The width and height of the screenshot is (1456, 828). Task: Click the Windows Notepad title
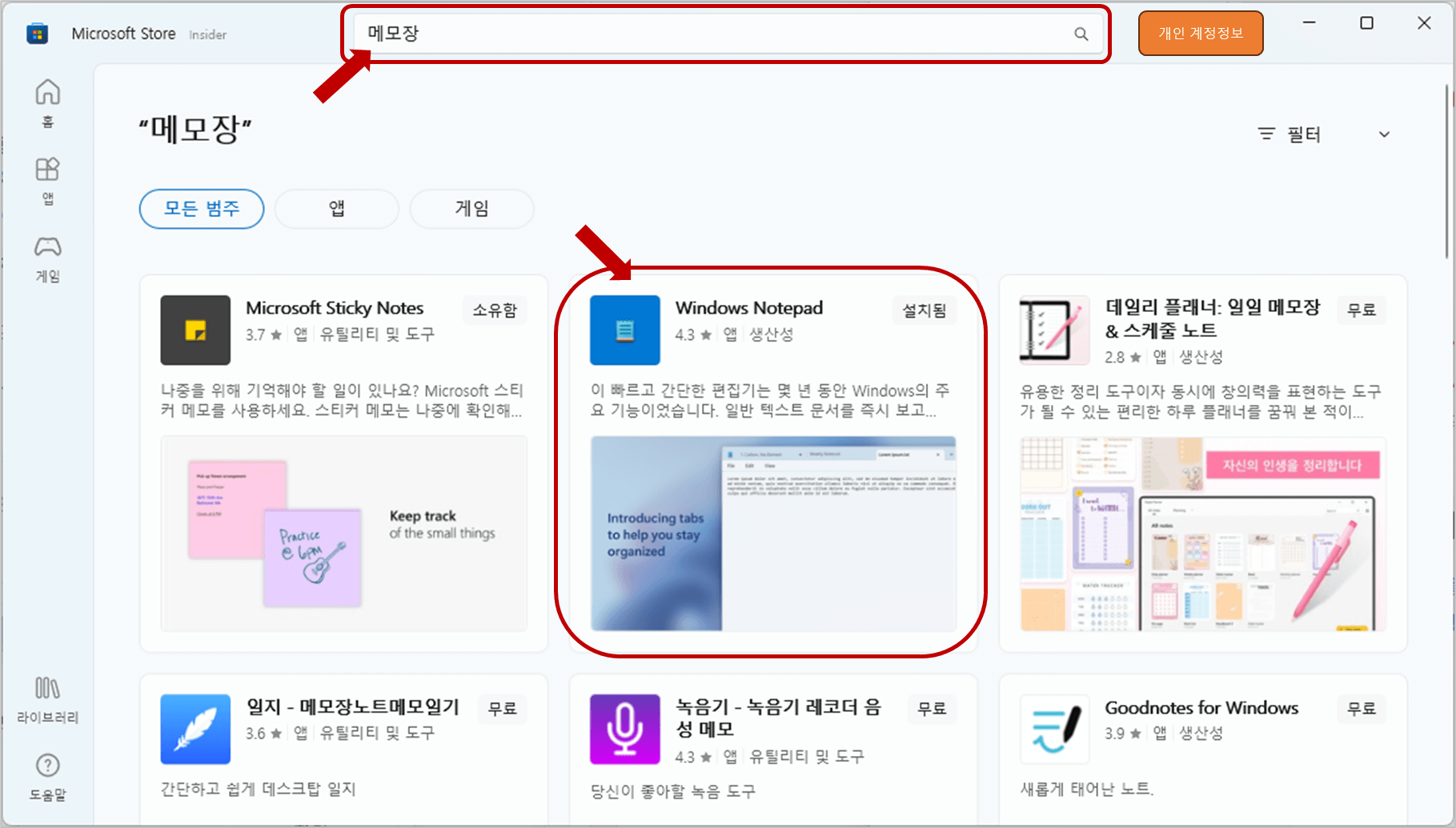749,308
